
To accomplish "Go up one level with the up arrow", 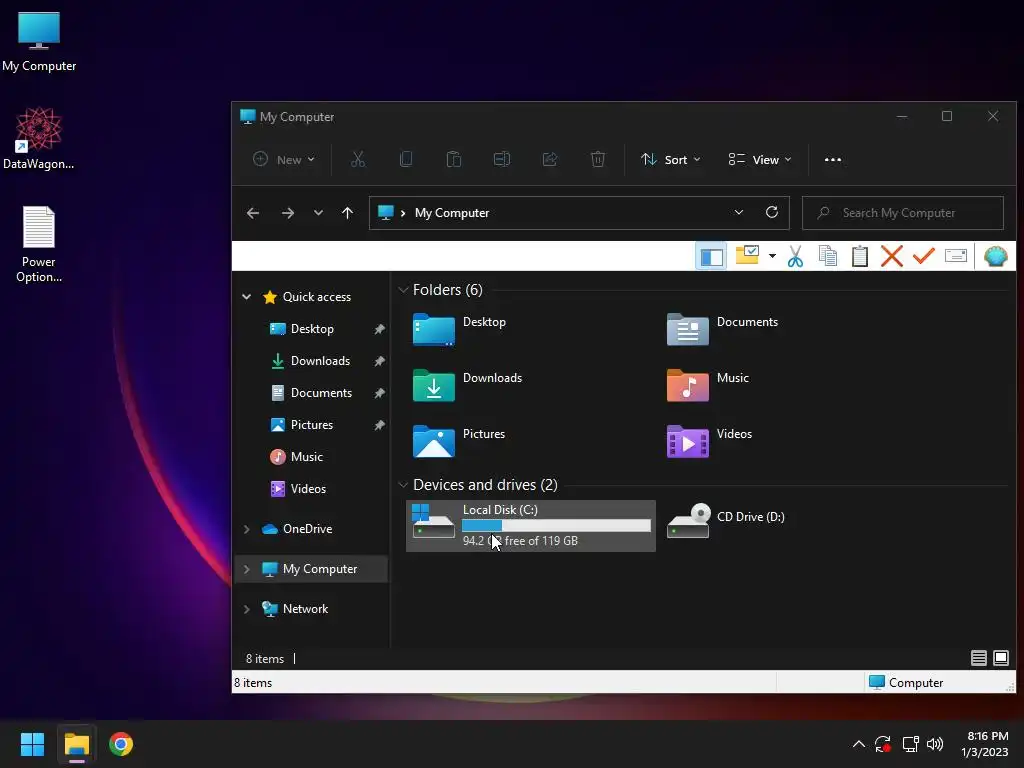I will 347,213.
